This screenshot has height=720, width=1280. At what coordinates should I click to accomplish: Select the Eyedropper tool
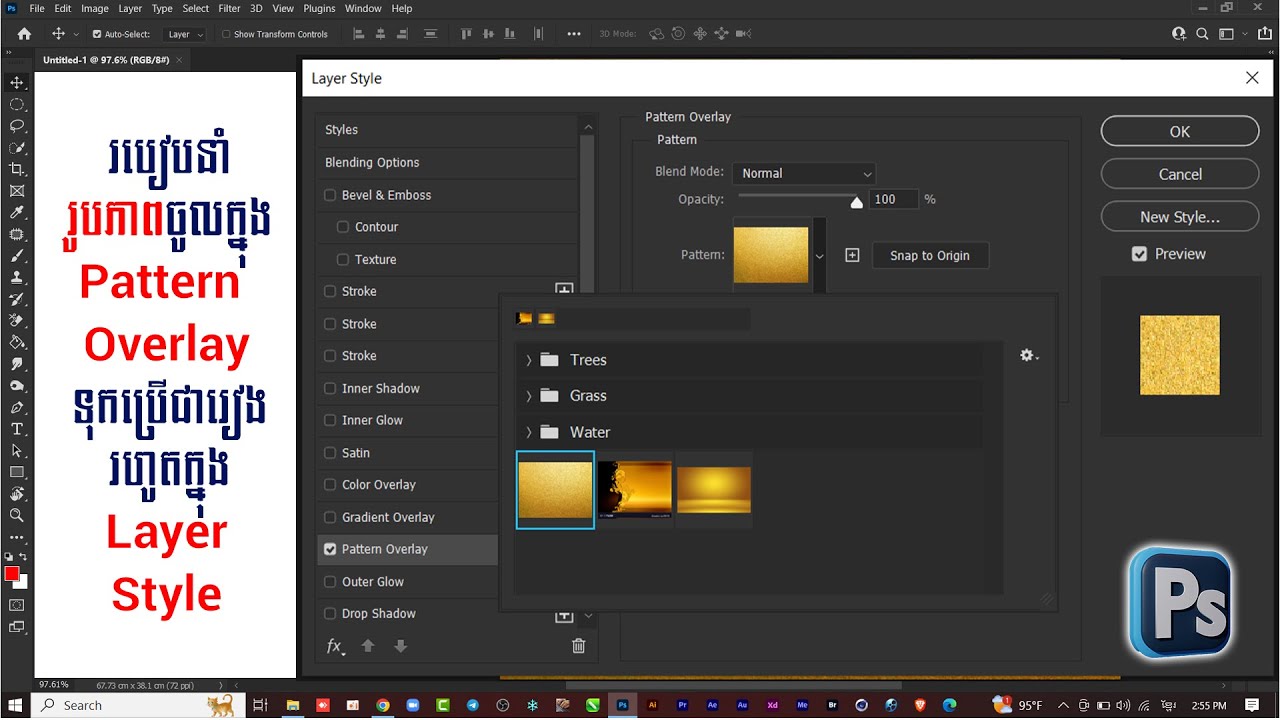17,213
